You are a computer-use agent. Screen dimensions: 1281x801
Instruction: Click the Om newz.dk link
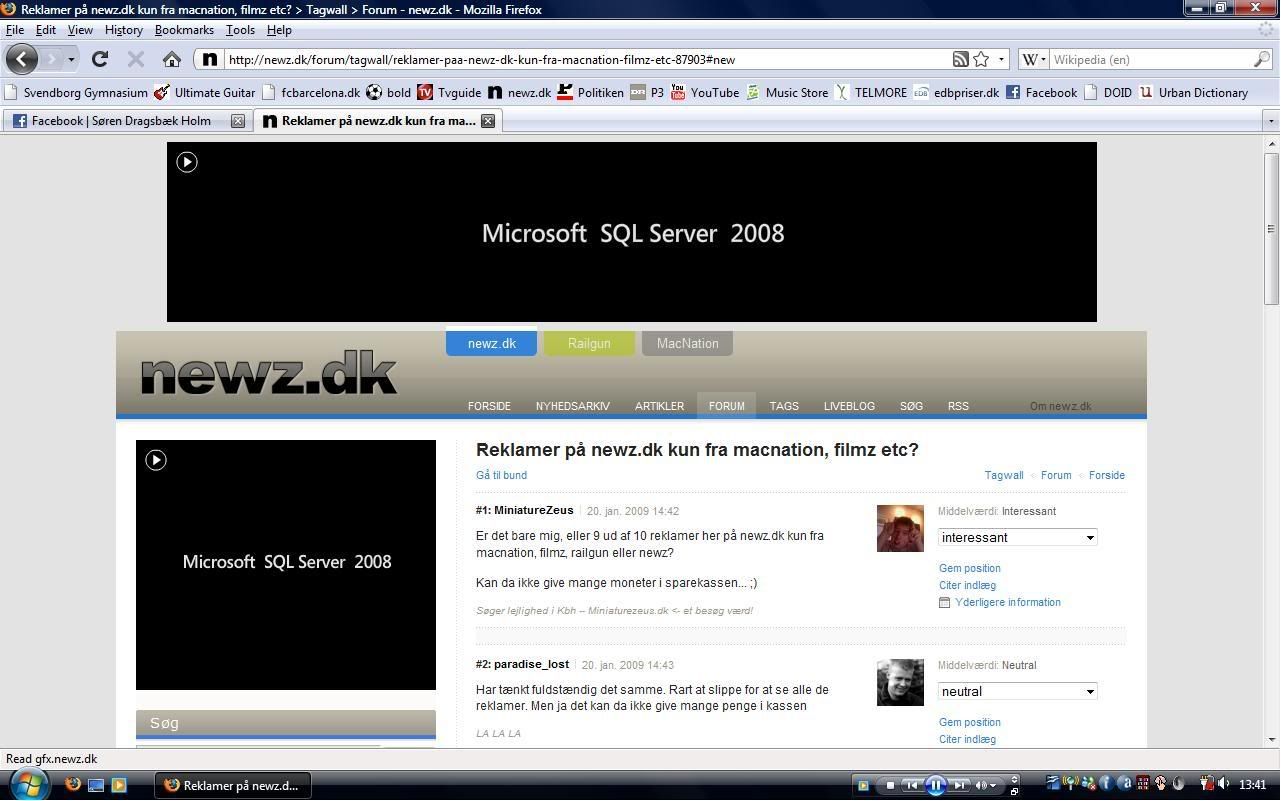pyautogui.click(x=1060, y=406)
